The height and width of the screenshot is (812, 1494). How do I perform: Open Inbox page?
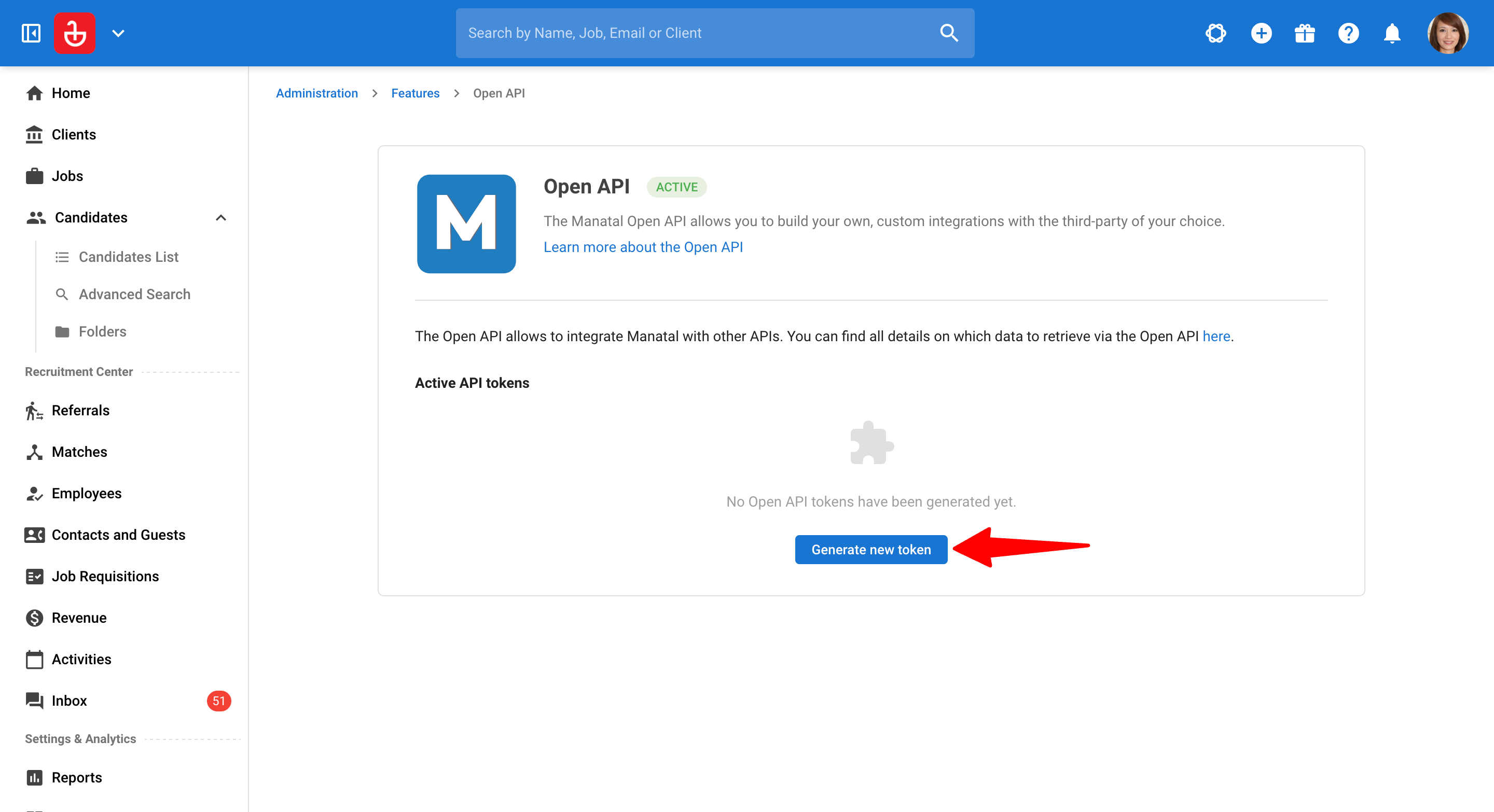point(124,702)
